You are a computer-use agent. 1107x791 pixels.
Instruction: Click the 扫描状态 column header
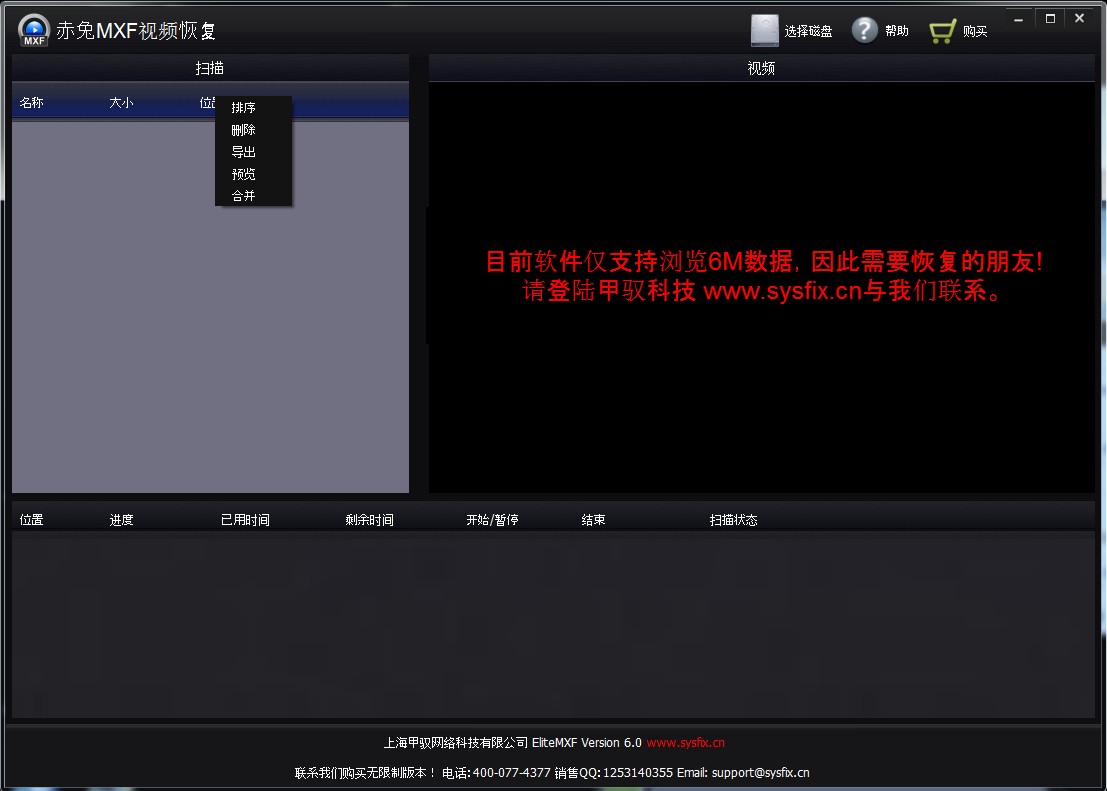[734, 520]
